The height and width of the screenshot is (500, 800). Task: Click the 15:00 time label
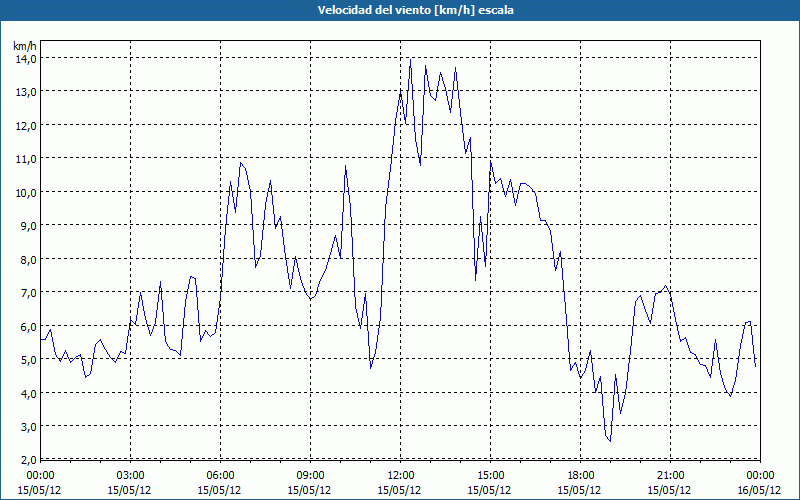point(490,476)
